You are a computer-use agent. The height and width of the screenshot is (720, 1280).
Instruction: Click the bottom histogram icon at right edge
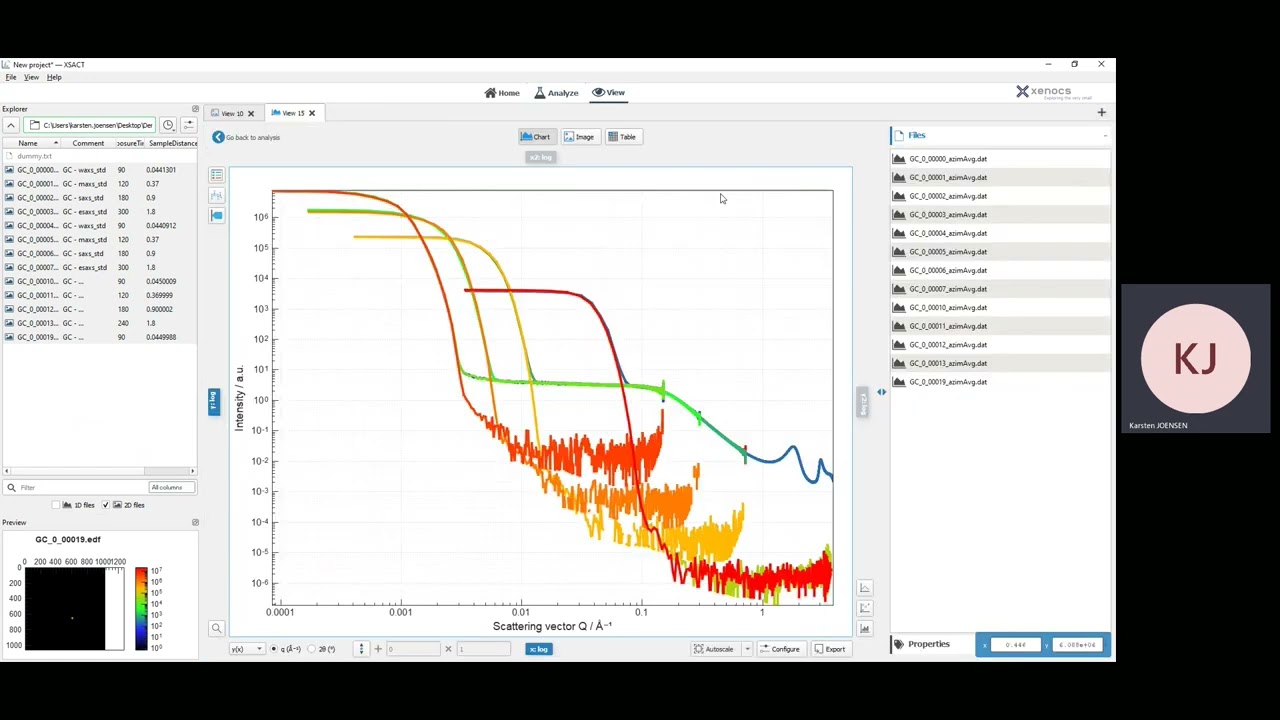(865, 628)
